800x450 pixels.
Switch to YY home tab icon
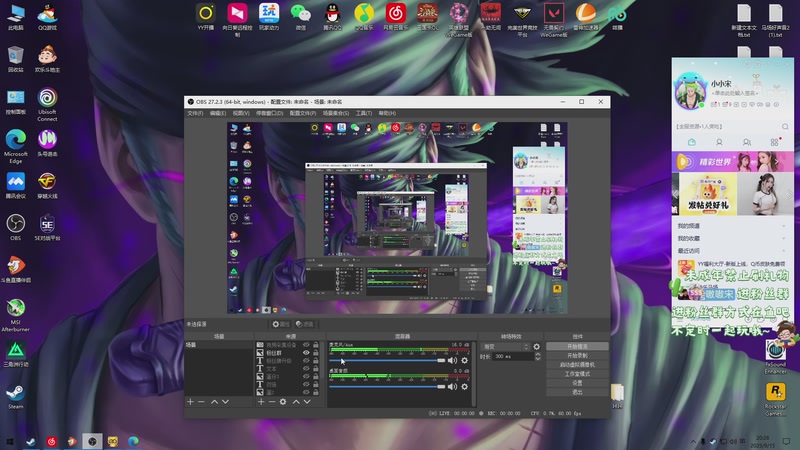pos(691,142)
